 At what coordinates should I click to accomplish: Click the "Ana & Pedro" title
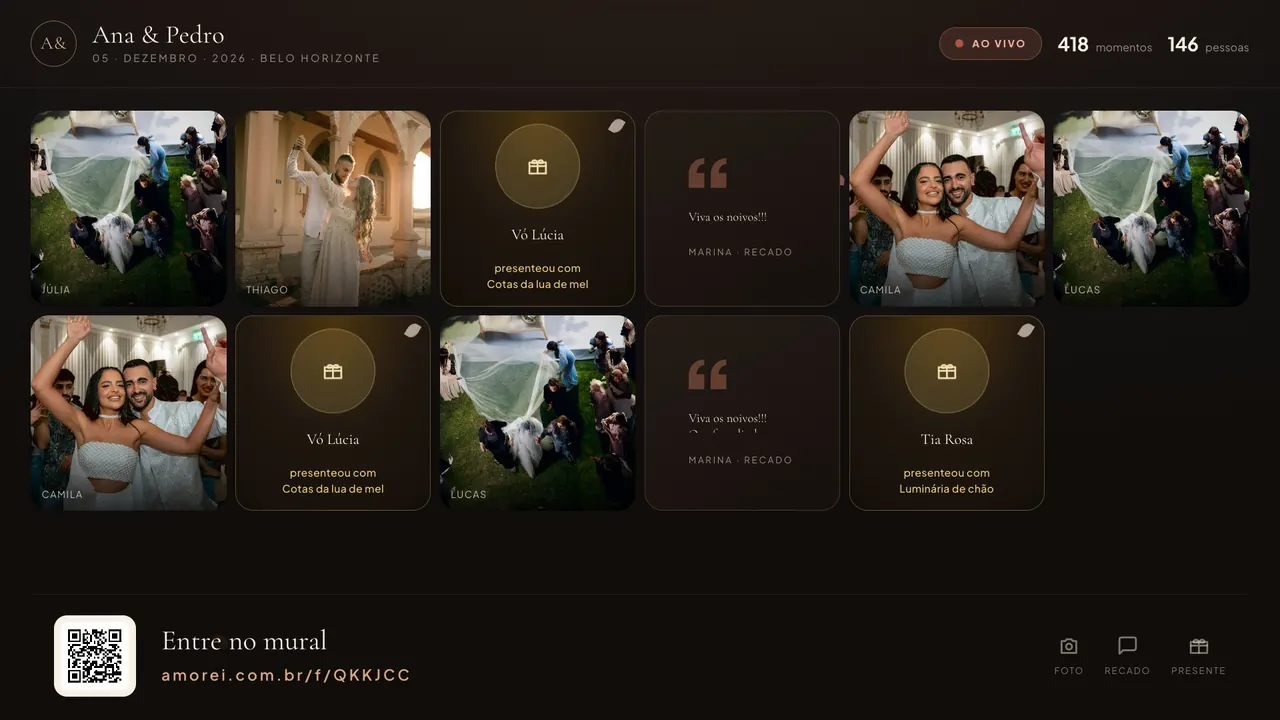click(158, 35)
